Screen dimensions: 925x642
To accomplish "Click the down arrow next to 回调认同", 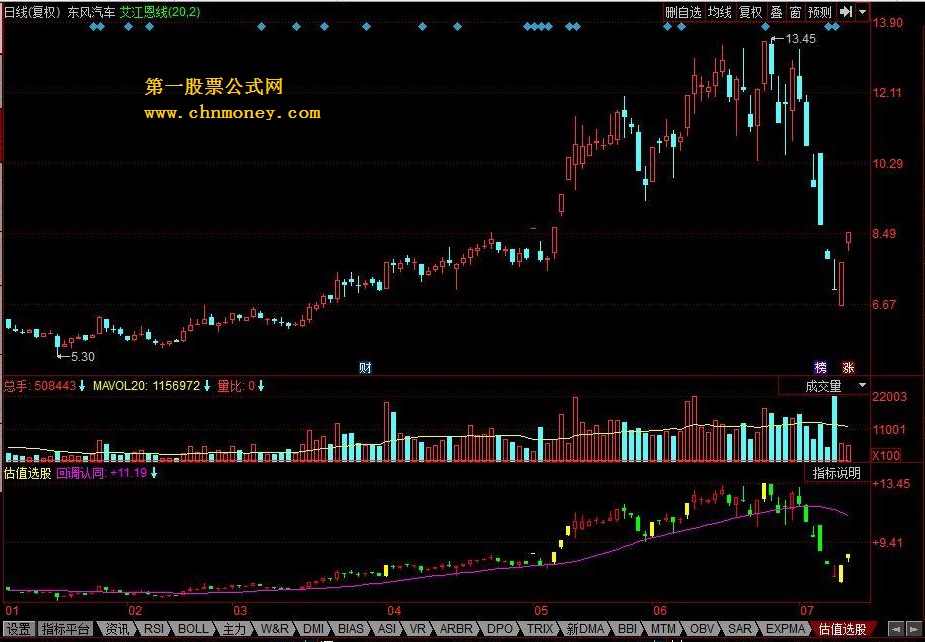I will (154, 473).
